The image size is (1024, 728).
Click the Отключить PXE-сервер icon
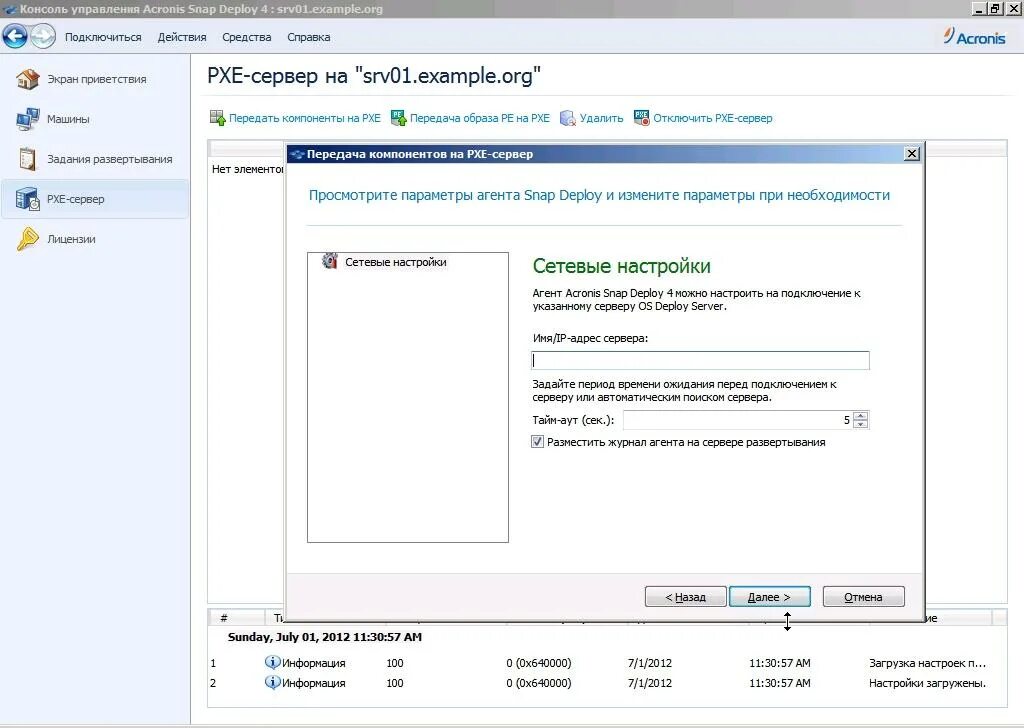[641, 118]
